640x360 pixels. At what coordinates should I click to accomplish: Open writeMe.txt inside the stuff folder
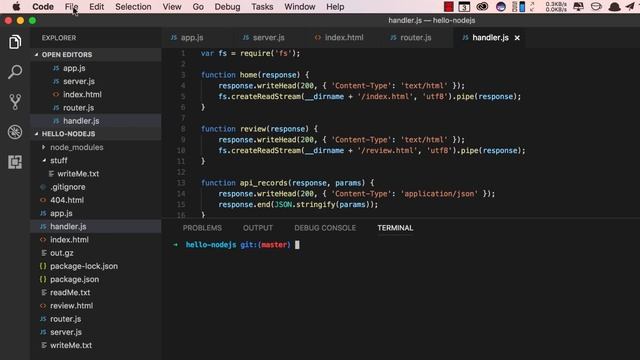(96, 173)
